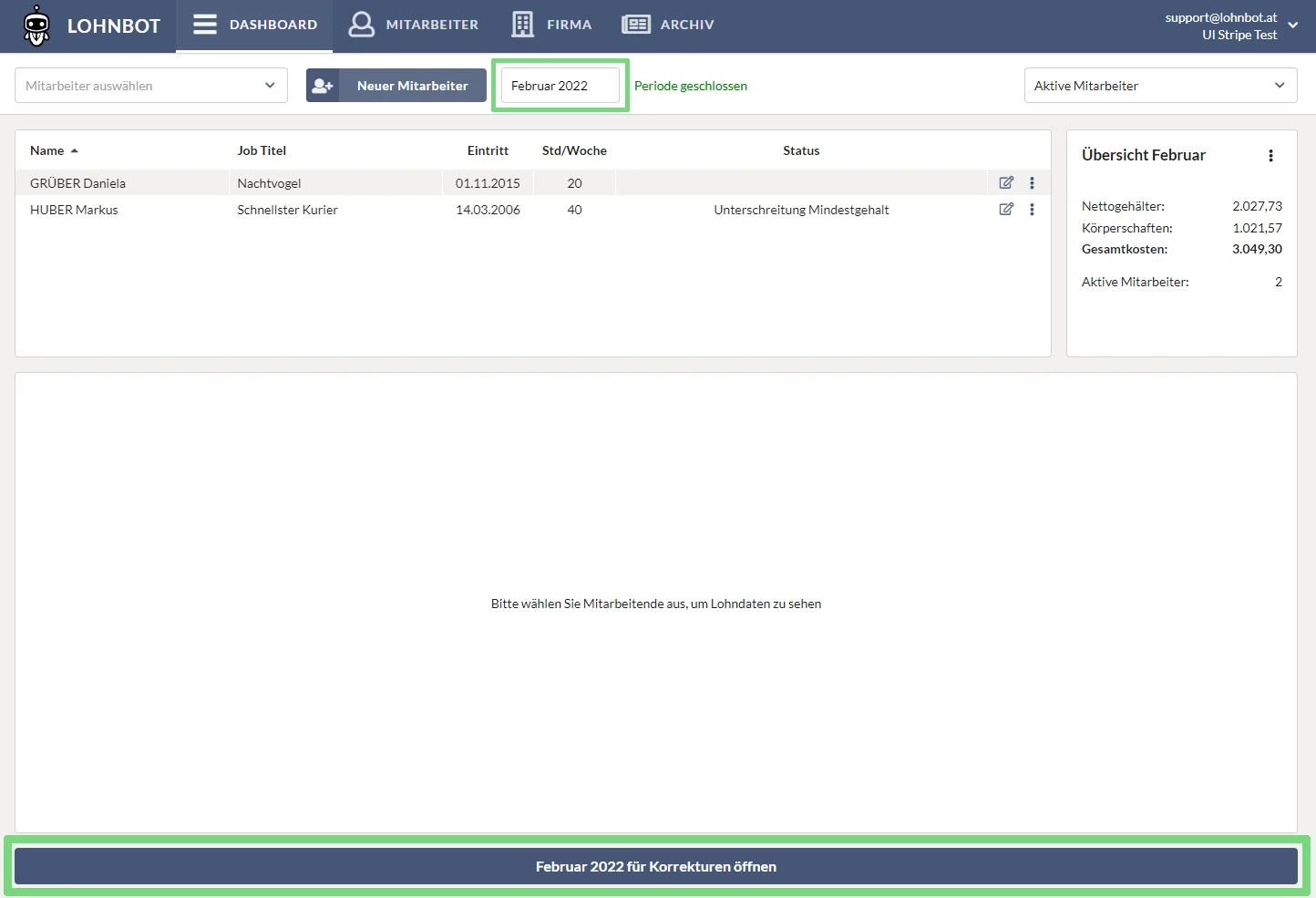The height and width of the screenshot is (898, 1316).
Task: Click the Status column header
Action: point(801,150)
